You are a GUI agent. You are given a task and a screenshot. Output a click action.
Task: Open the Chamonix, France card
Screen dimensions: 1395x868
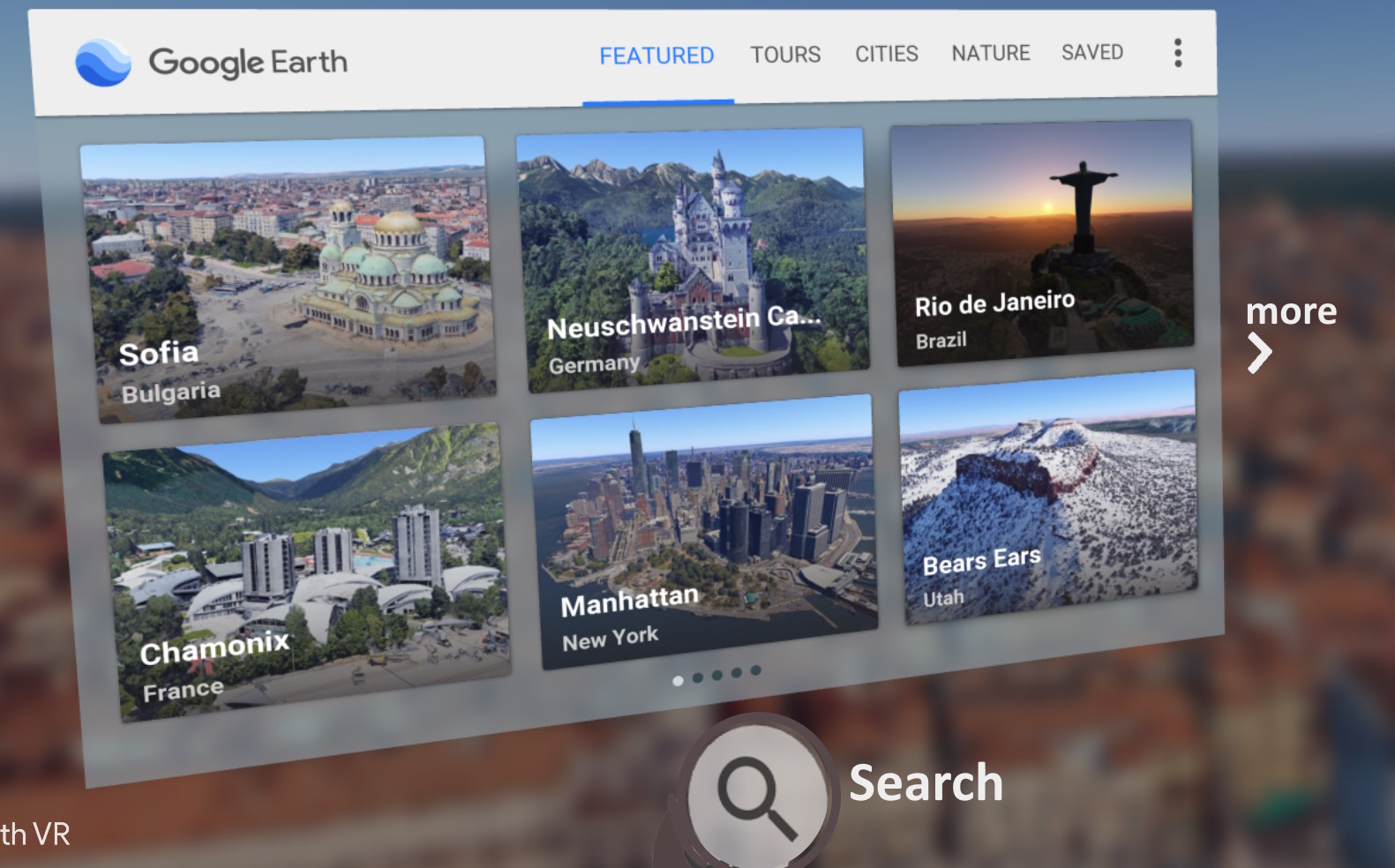coord(306,571)
